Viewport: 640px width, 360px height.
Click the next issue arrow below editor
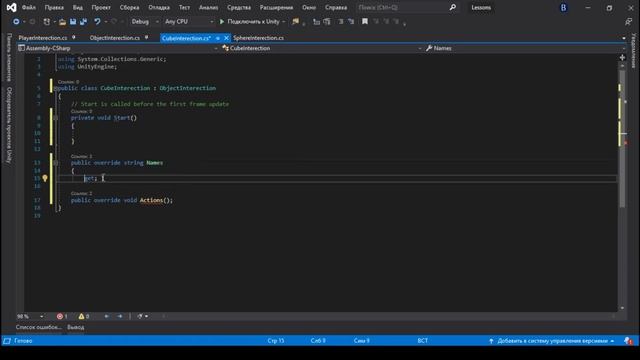tap(120, 316)
